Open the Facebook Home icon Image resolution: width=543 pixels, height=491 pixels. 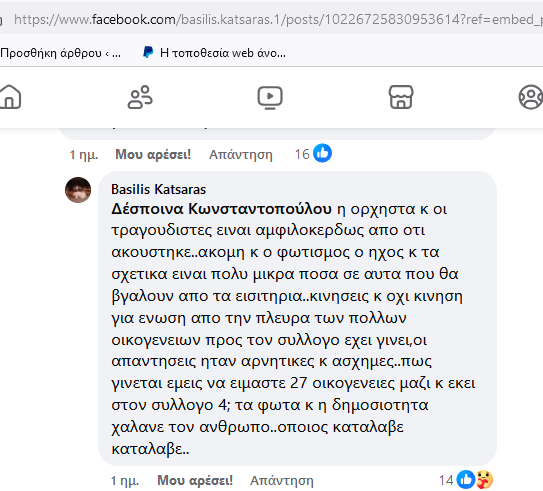click(x=10, y=97)
